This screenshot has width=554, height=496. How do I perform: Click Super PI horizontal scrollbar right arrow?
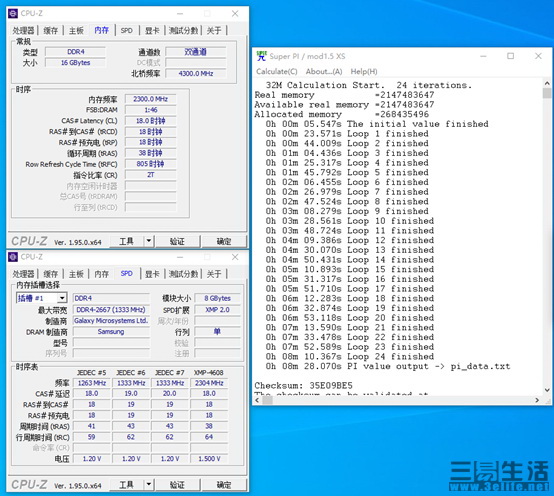coord(537,400)
